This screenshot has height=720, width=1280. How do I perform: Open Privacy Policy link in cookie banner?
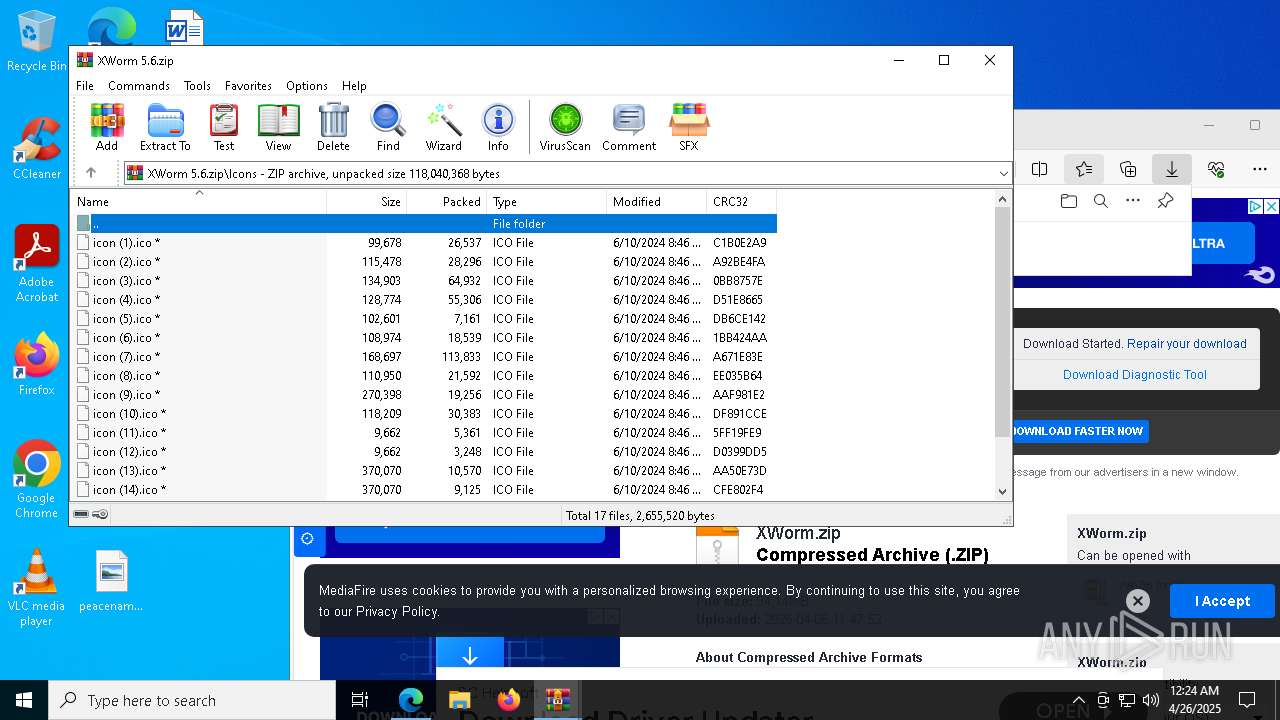(x=397, y=611)
